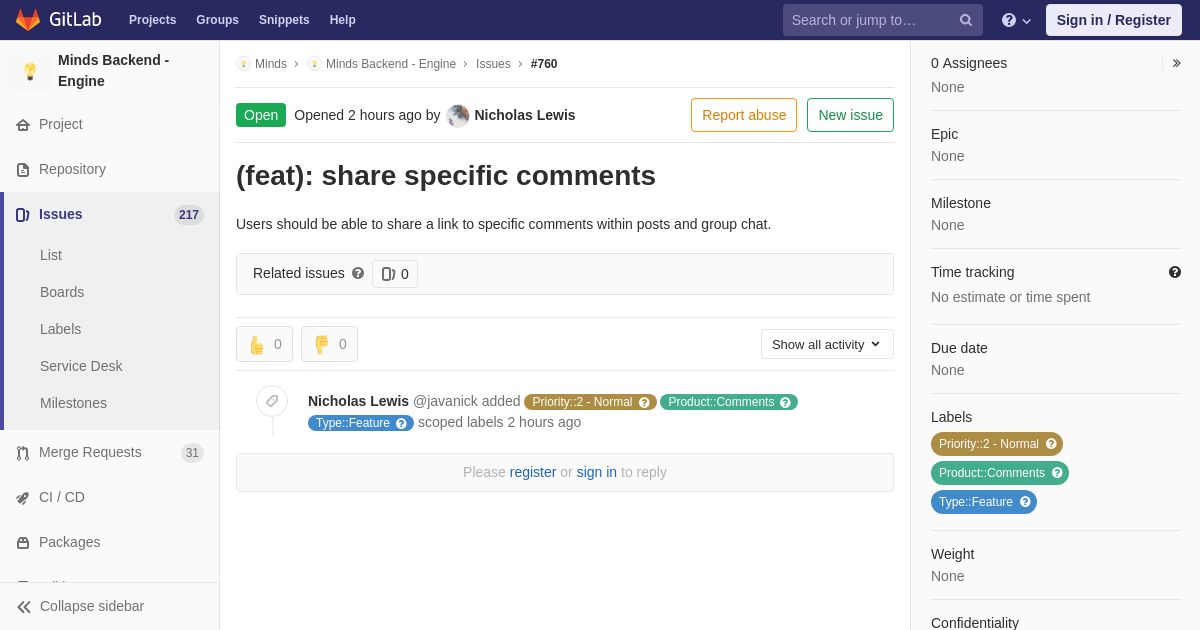Viewport: 1200px width, 630px height.
Task: Open the Groups menu
Action: pos(217,20)
